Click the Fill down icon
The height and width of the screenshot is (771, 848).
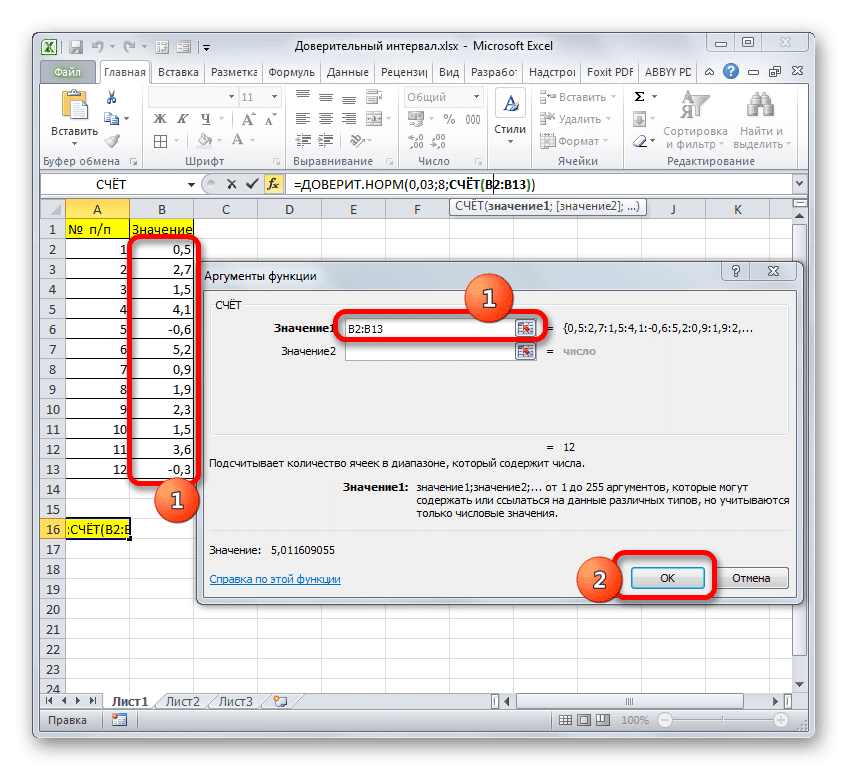point(639,118)
